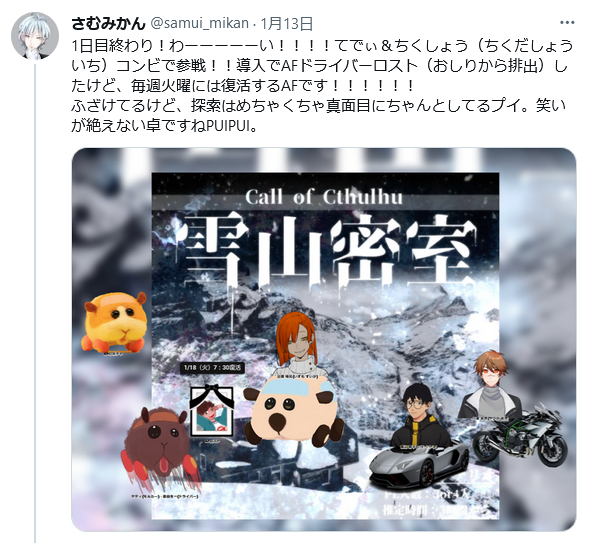Click the Call of Cthulhu heading in image

(x=324, y=197)
